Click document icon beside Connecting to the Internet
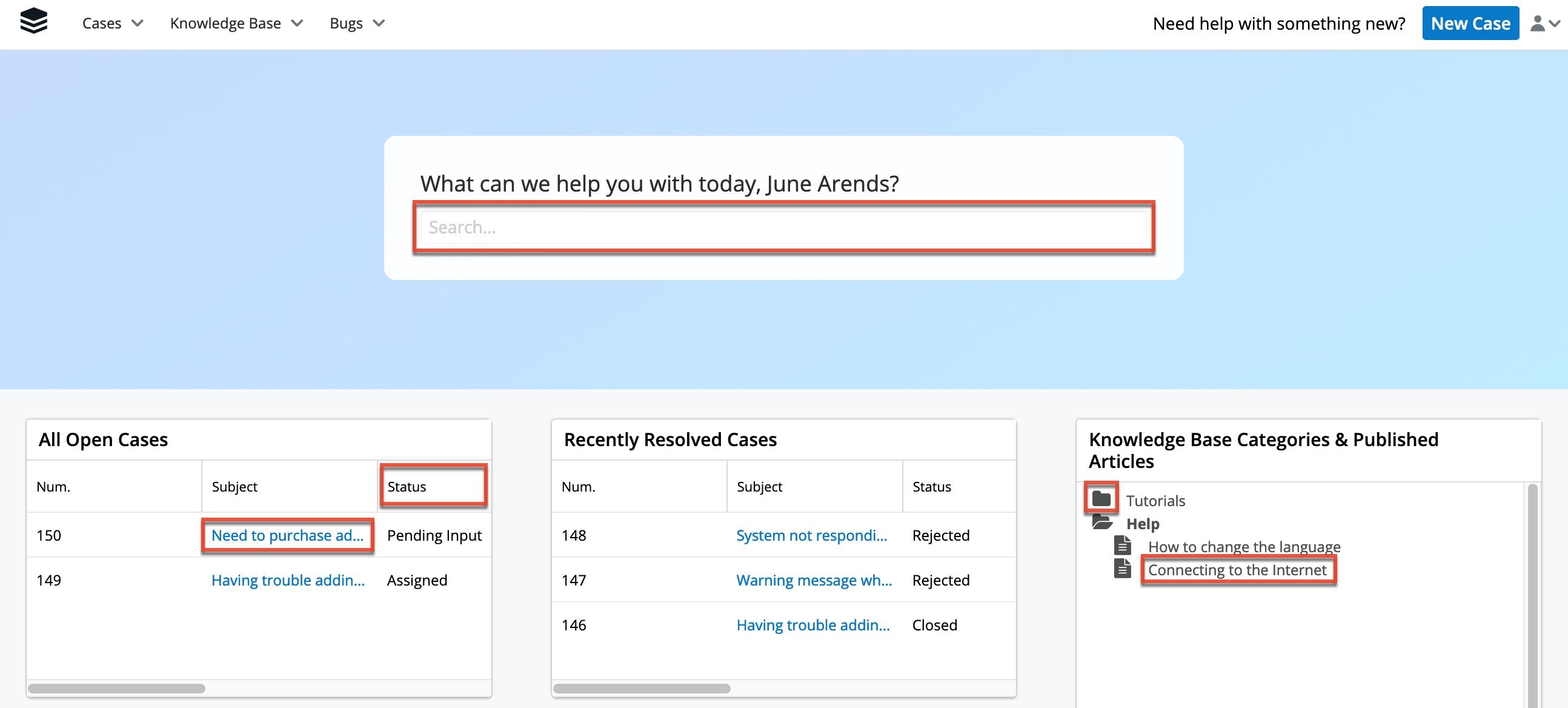This screenshot has height=708, width=1568. (x=1123, y=569)
